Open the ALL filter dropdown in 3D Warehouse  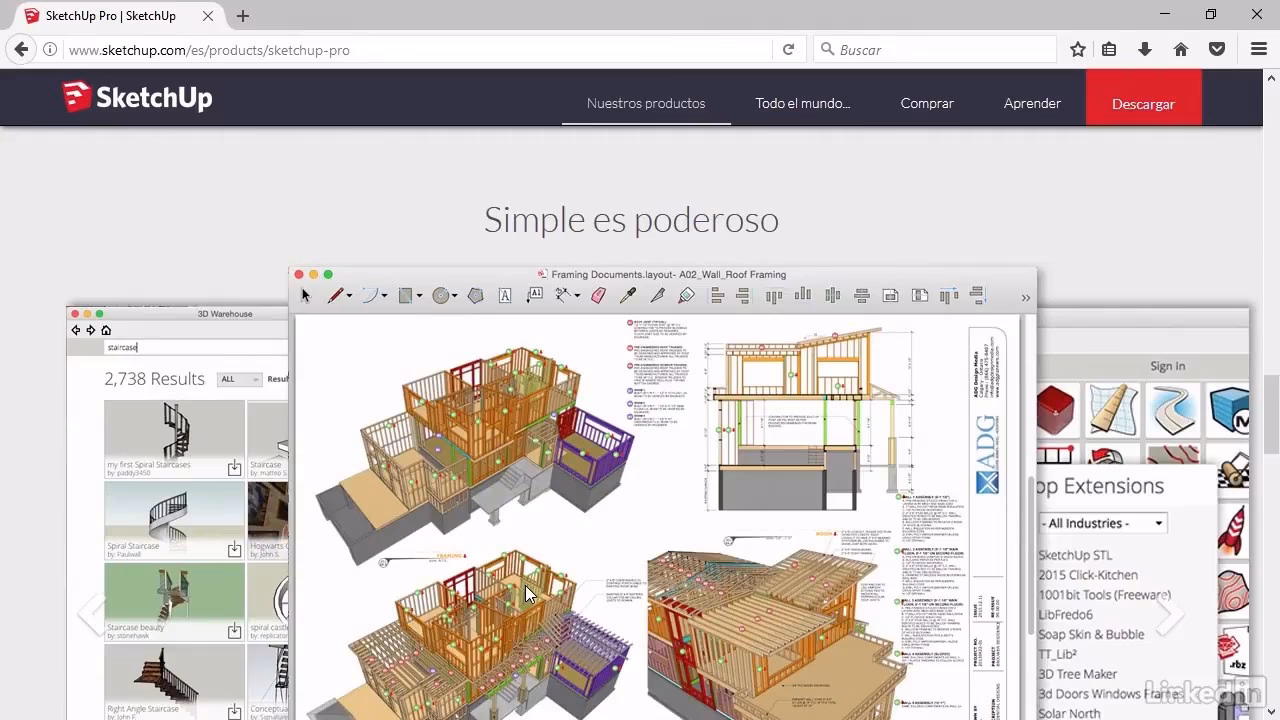click(238, 379)
